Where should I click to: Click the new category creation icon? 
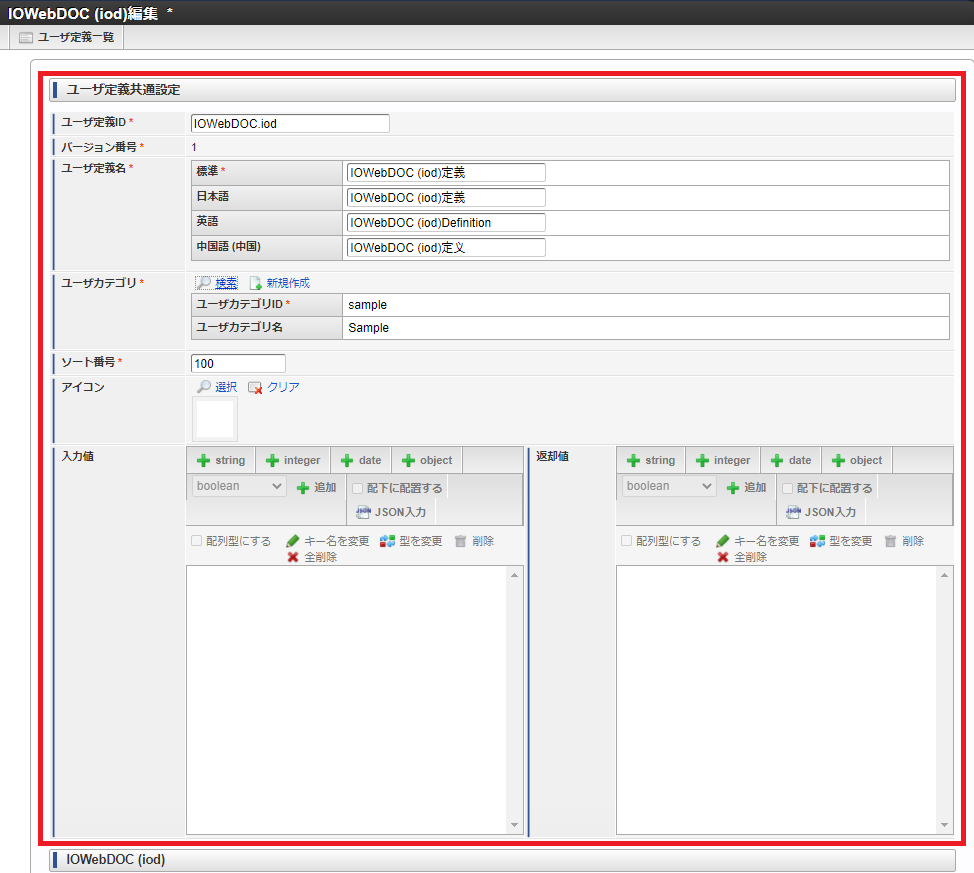click(x=256, y=283)
